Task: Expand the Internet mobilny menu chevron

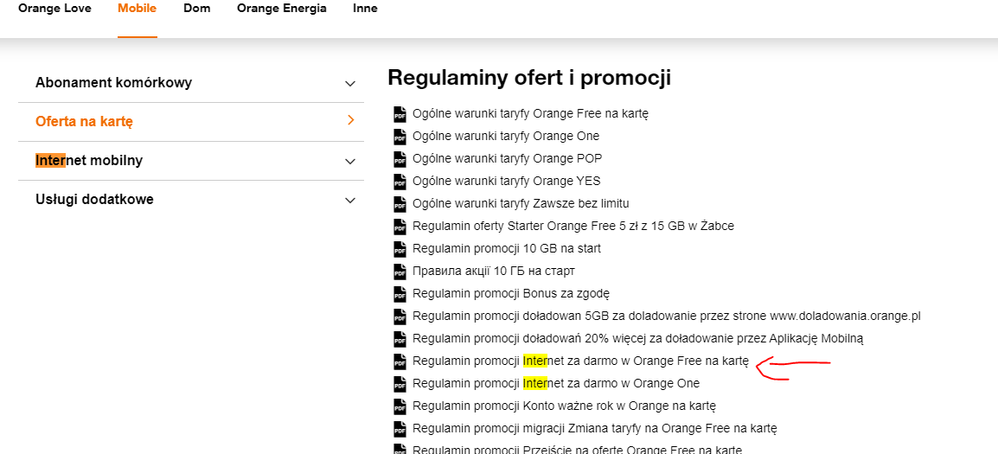Action: point(350,161)
